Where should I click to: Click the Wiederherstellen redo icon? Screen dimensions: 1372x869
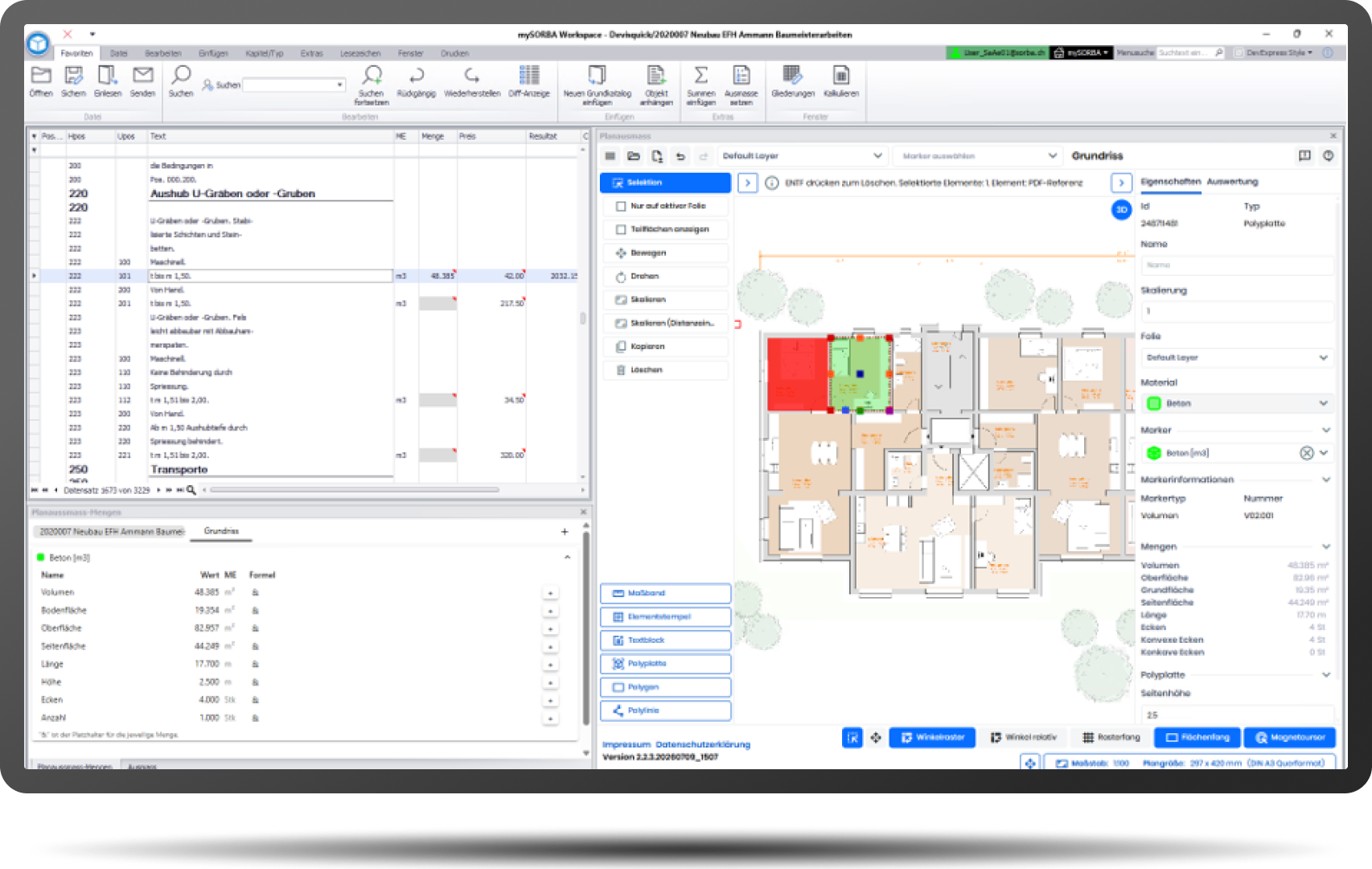[x=472, y=76]
